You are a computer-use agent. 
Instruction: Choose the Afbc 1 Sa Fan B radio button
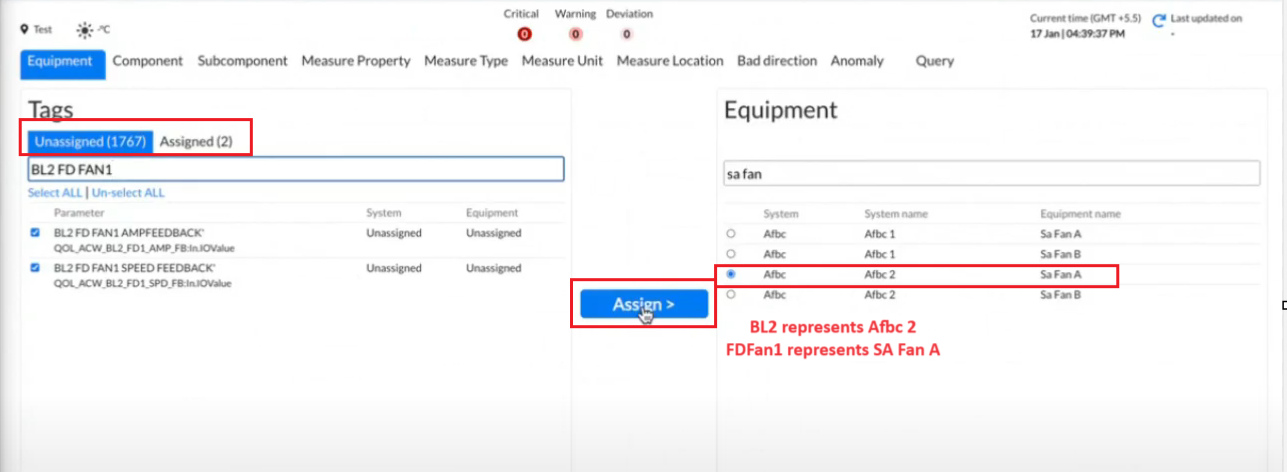click(x=731, y=254)
